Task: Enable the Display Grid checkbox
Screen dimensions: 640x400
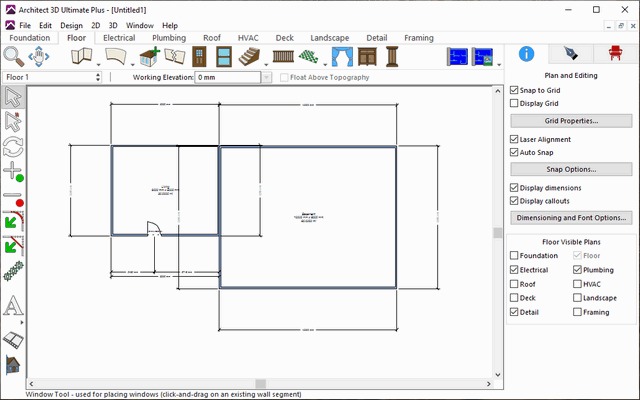Action: [x=514, y=103]
